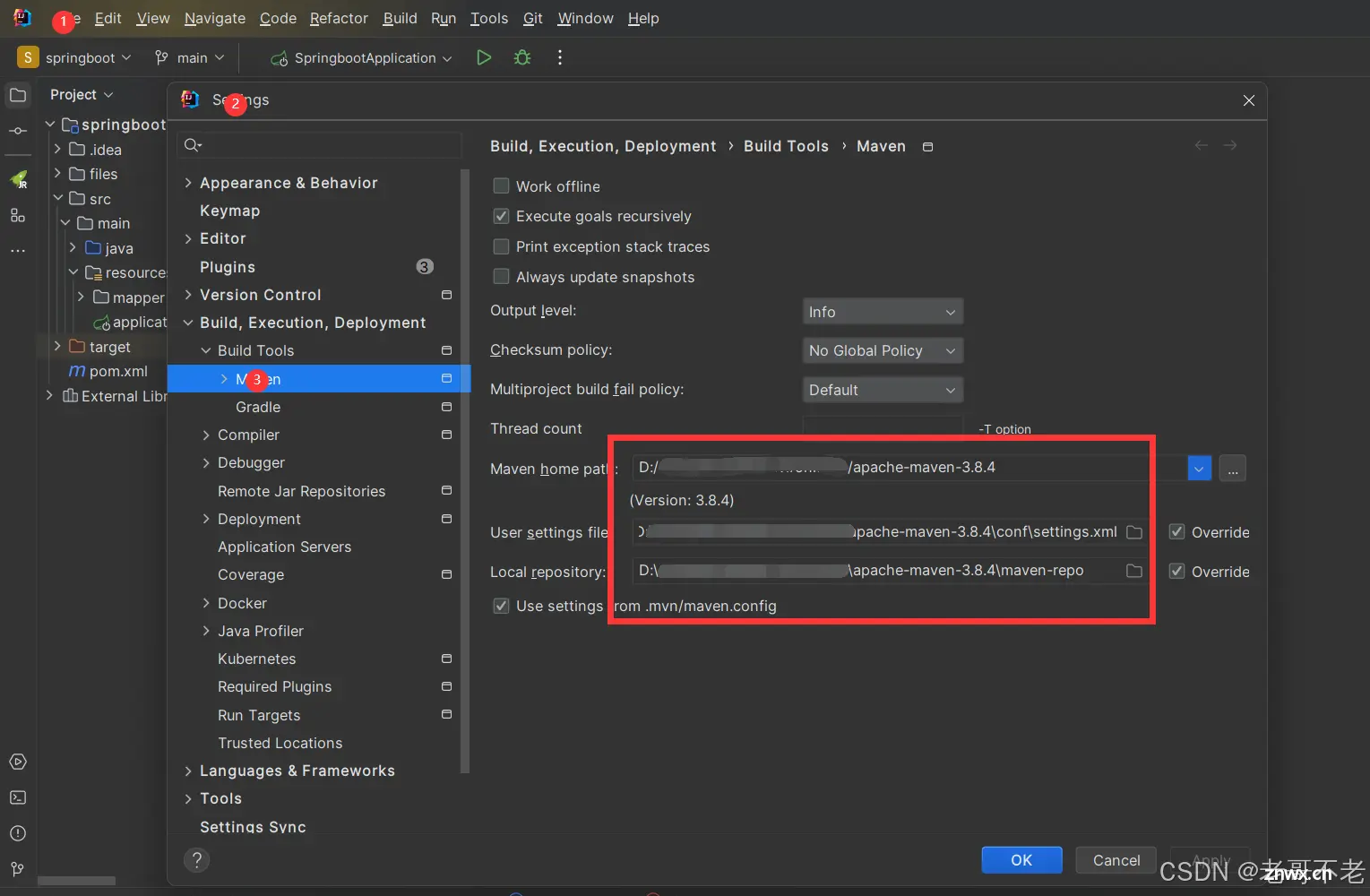Enable Work offline checkbox
Image resolution: width=1370 pixels, height=896 pixels.
(502, 185)
